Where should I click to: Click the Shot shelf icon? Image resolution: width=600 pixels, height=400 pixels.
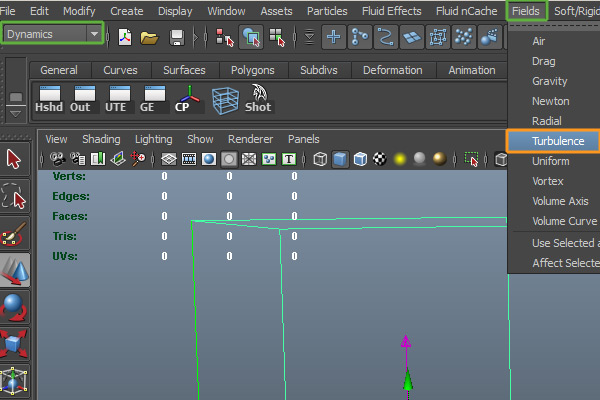259,98
